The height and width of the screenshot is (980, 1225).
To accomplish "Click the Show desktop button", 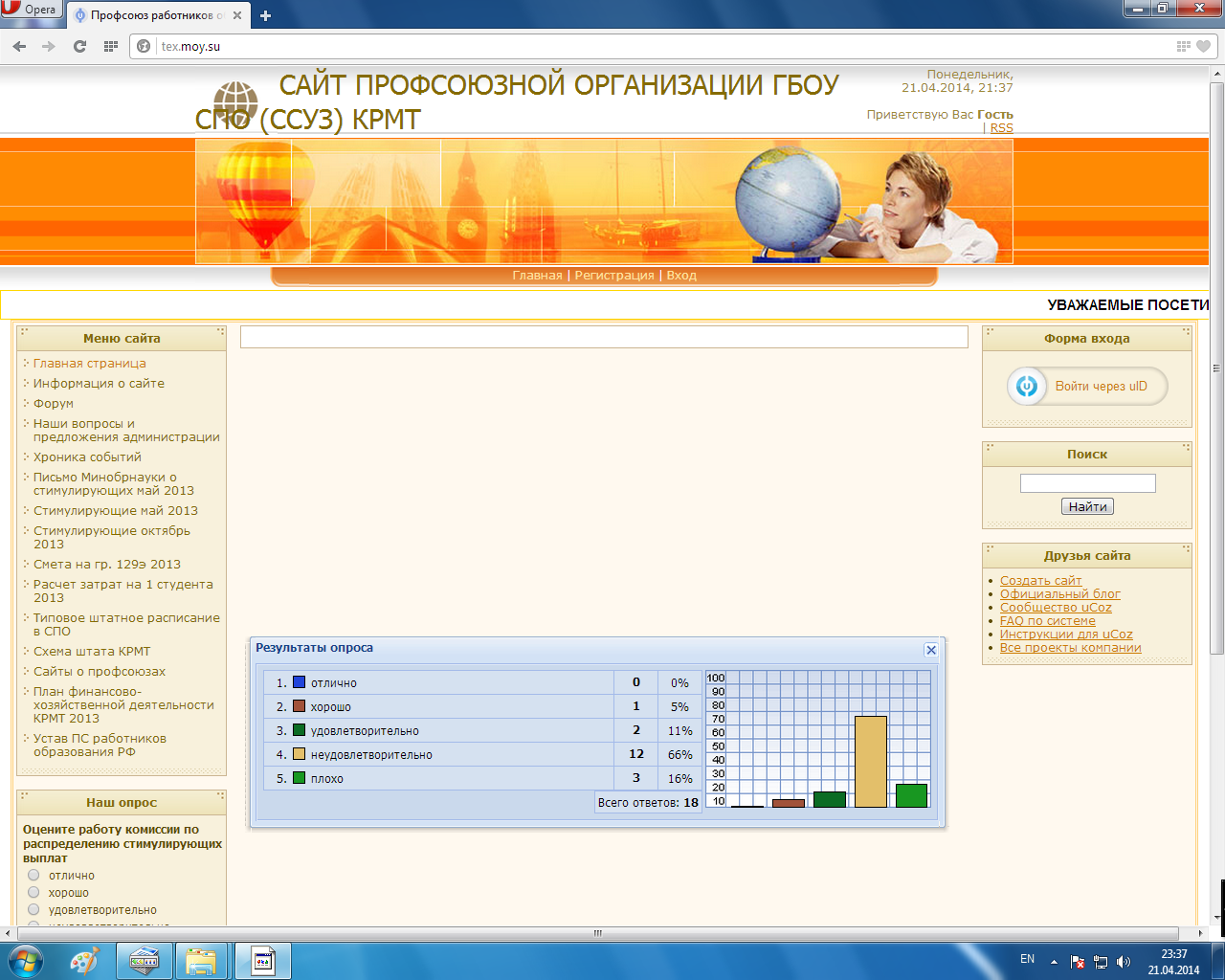I will 1220,960.
